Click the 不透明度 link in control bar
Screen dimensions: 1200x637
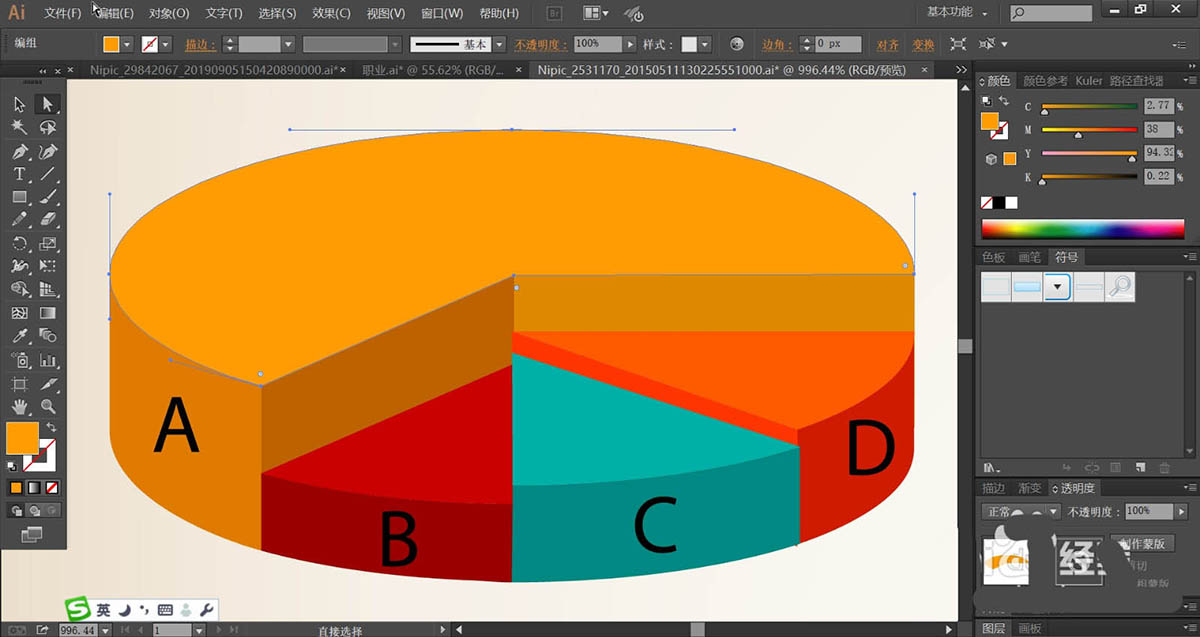541,44
